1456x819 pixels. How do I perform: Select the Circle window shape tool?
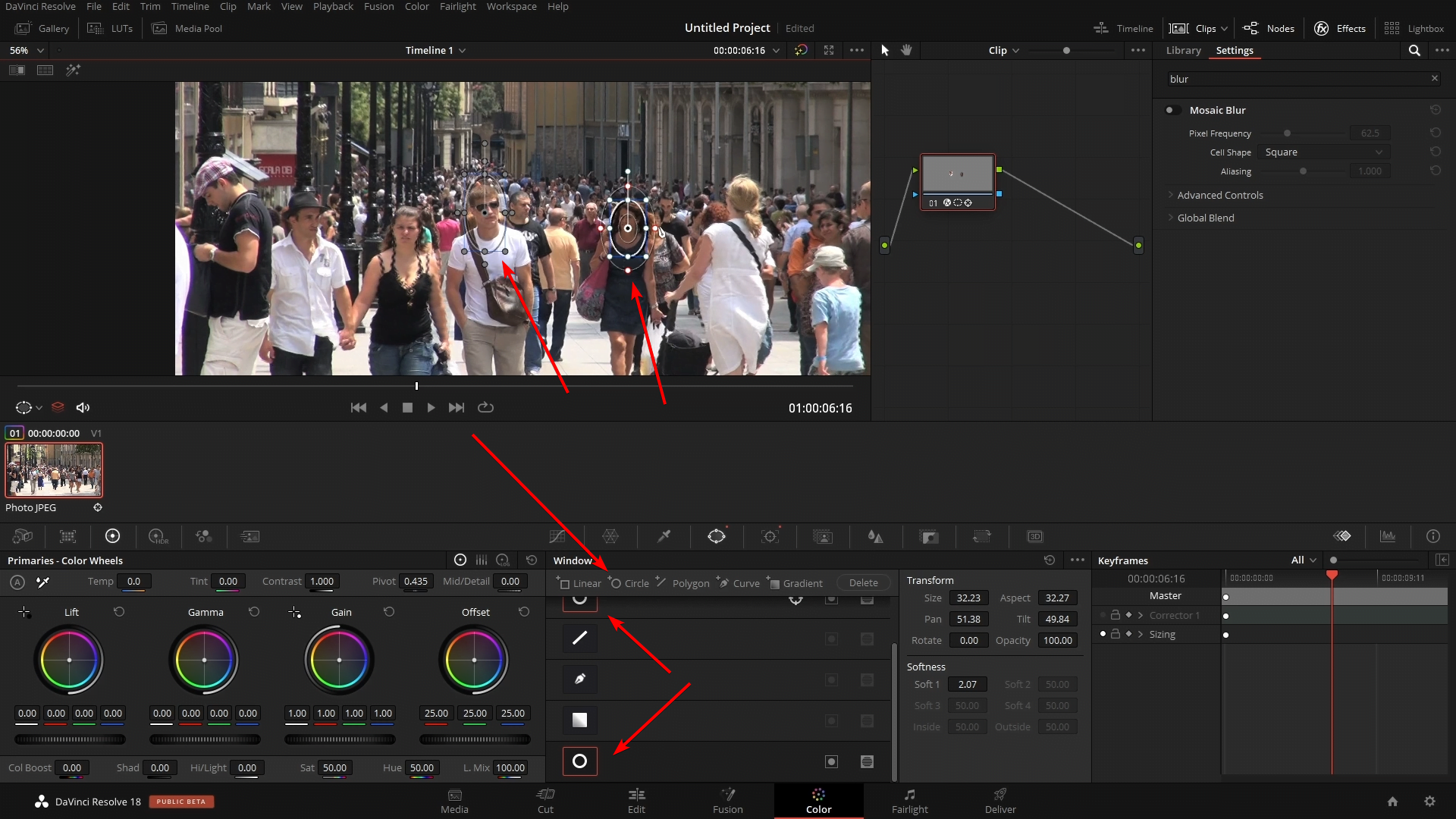[628, 583]
